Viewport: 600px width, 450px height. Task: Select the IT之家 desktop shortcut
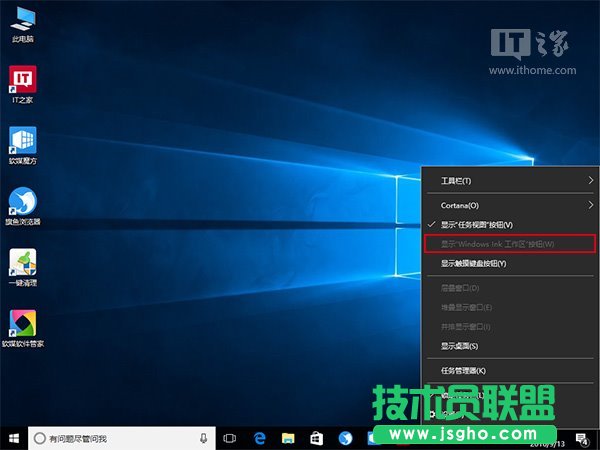(23, 85)
